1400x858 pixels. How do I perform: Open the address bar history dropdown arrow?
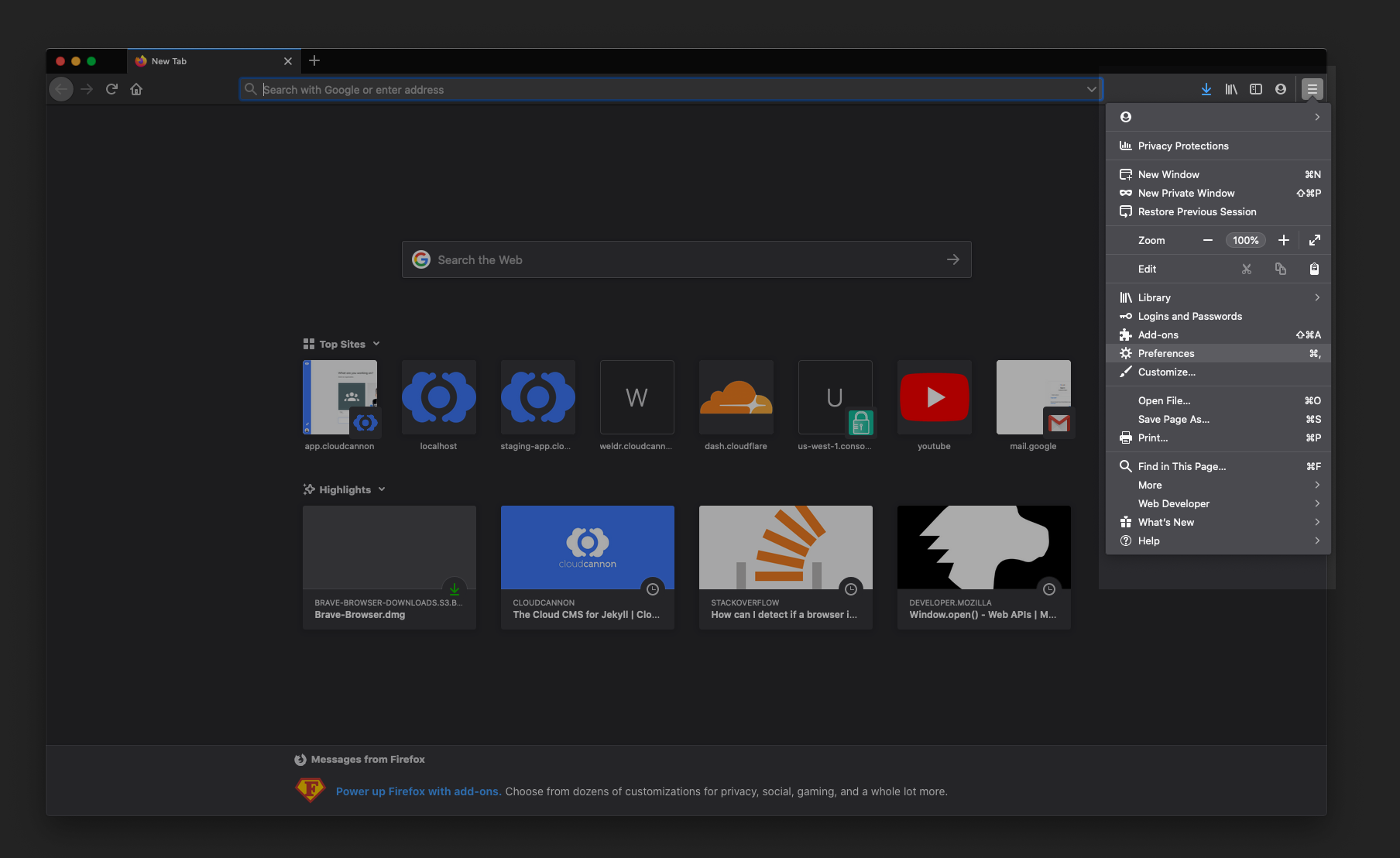1091,89
